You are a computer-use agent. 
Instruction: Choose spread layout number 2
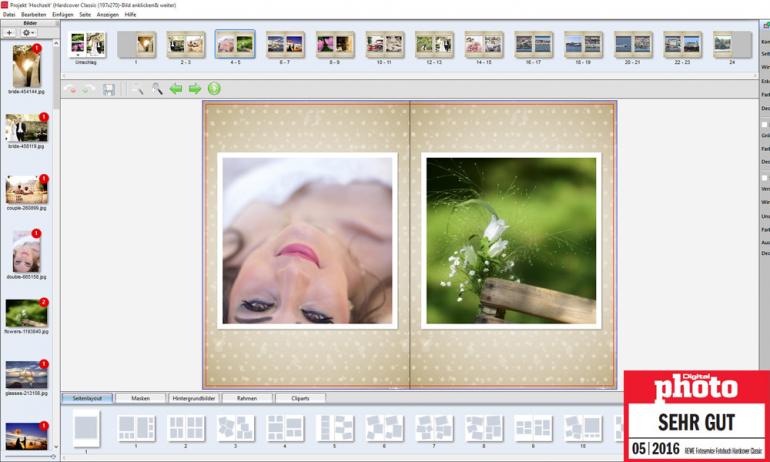186,428
